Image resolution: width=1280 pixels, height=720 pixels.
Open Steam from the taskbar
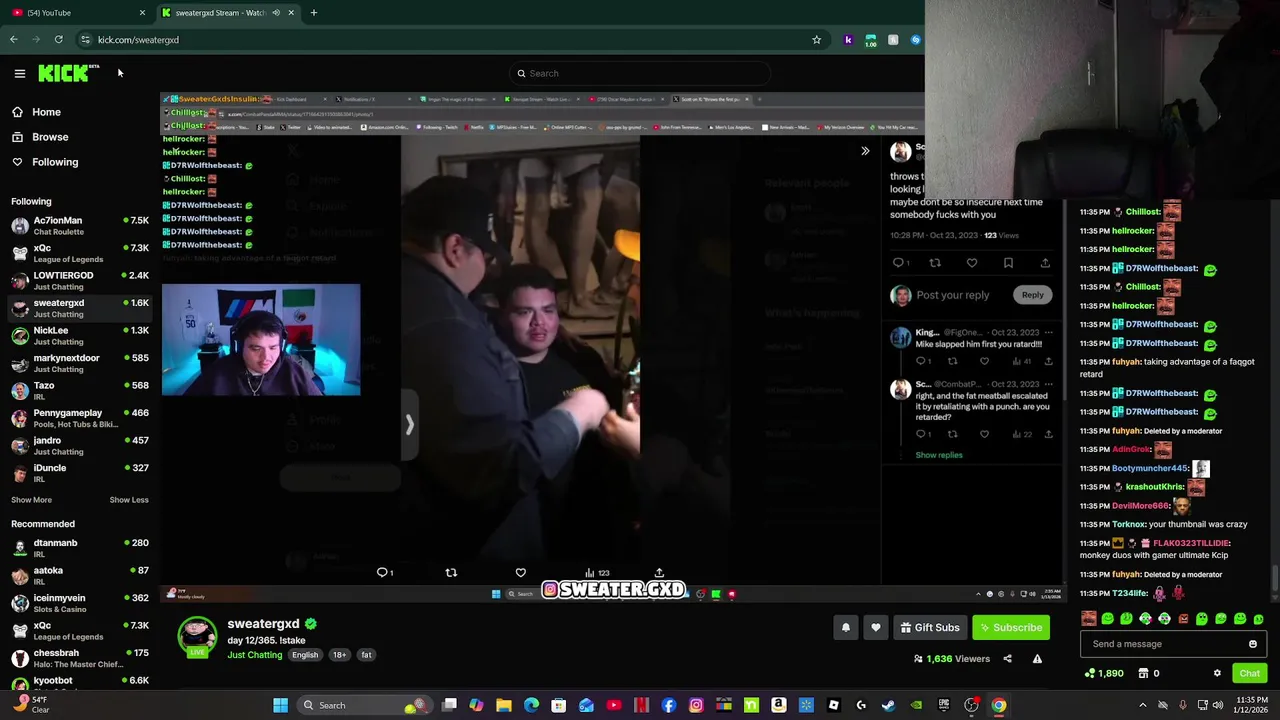888,705
